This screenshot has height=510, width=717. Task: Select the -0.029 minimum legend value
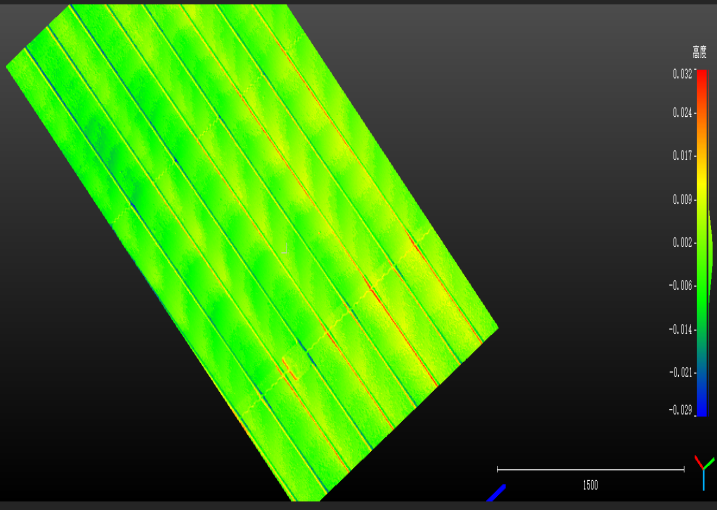[680, 410]
